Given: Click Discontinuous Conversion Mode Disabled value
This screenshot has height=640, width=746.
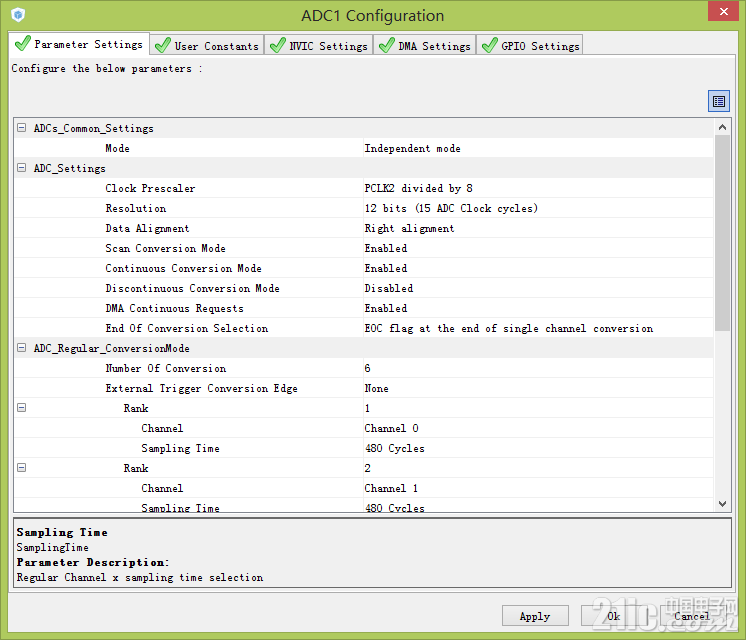Looking at the screenshot, I should pyautogui.click(x=389, y=288).
